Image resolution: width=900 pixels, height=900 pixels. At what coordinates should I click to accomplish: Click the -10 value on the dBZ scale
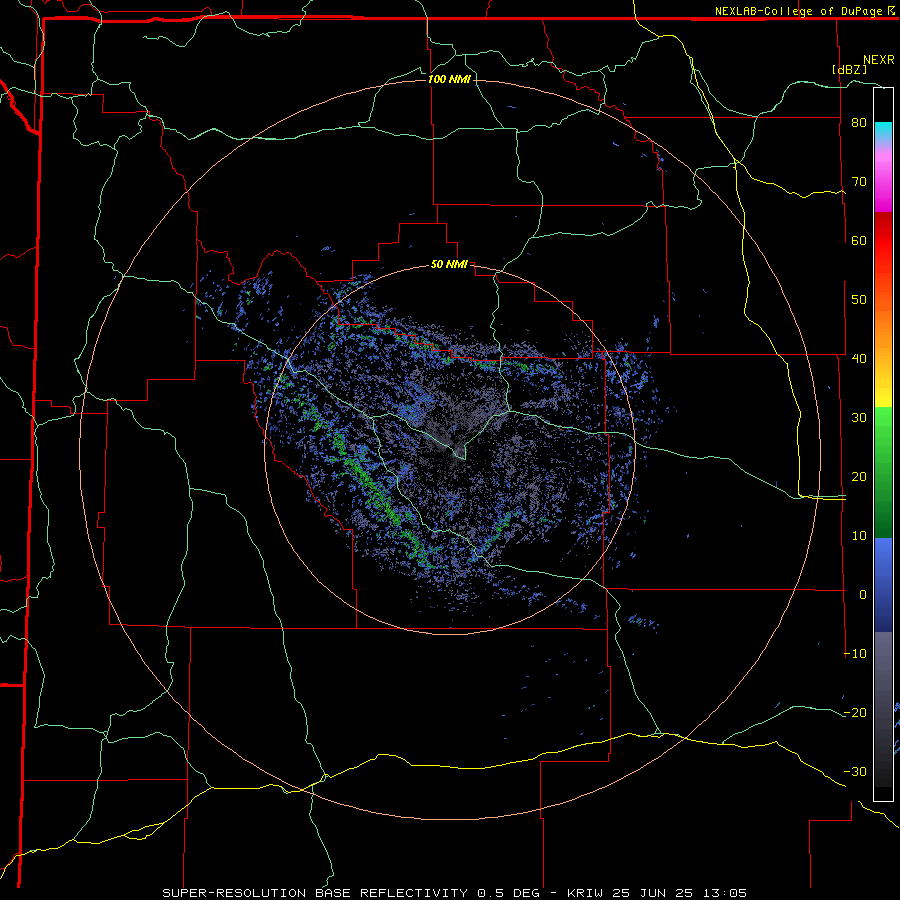coord(855,654)
